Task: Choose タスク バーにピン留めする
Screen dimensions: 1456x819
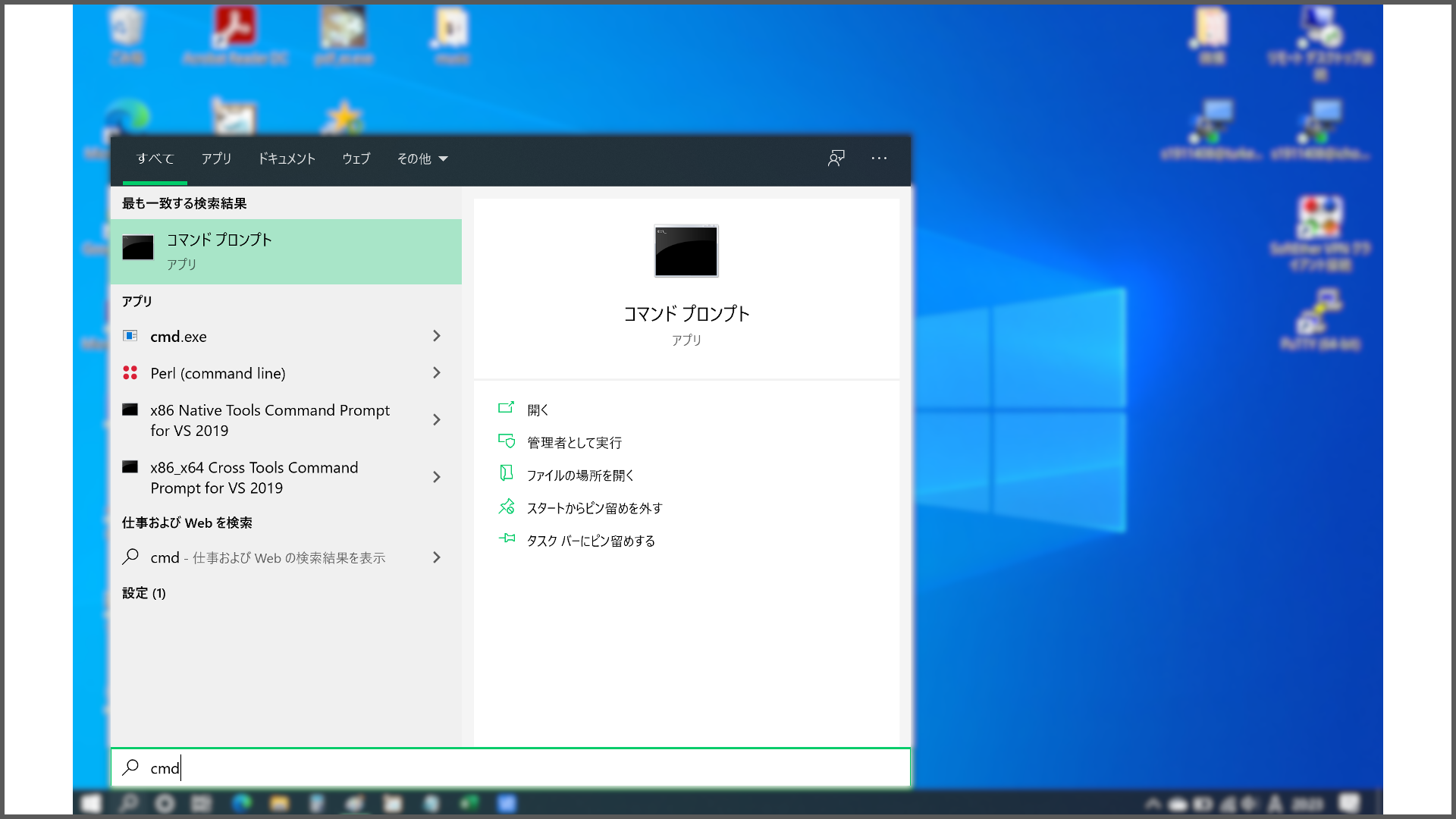Action: (591, 541)
